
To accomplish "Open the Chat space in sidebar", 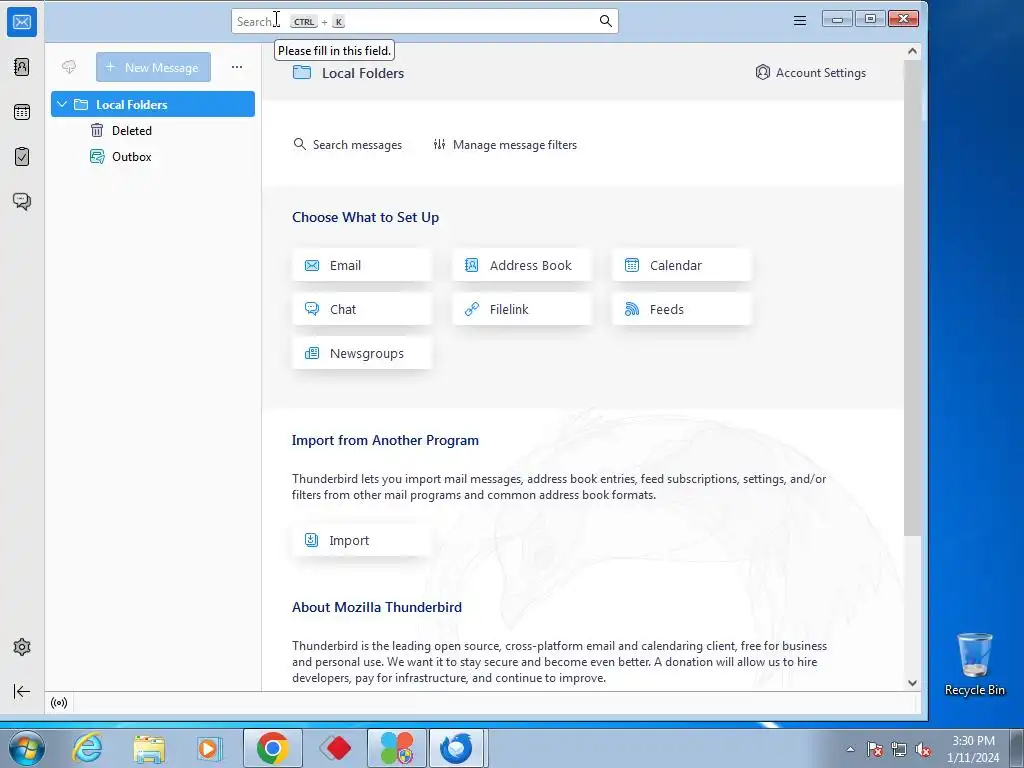I will pos(22,201).
